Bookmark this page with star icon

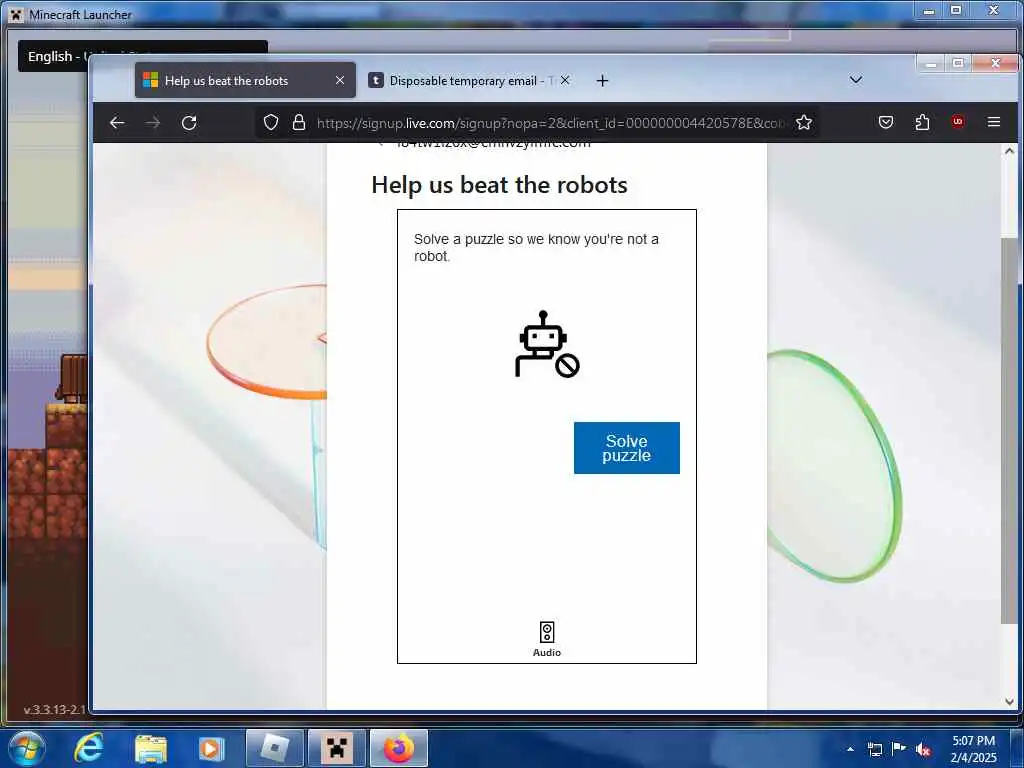point(804,123)
